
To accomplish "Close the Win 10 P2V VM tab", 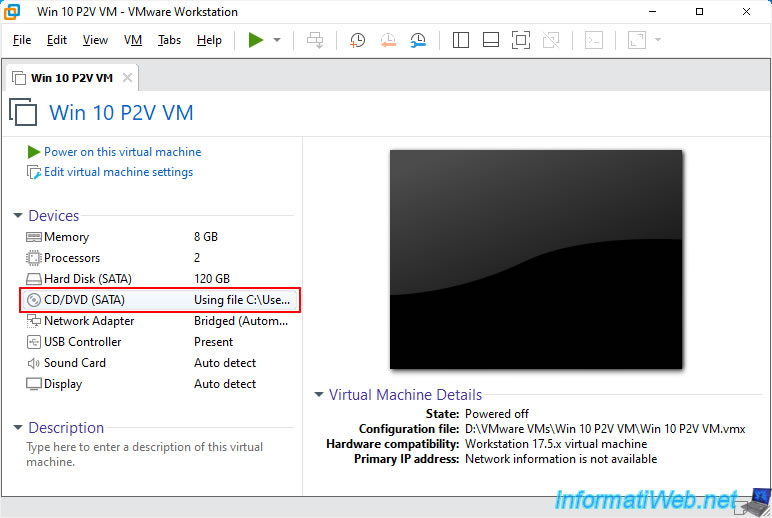I will click(x=128, y=78).
